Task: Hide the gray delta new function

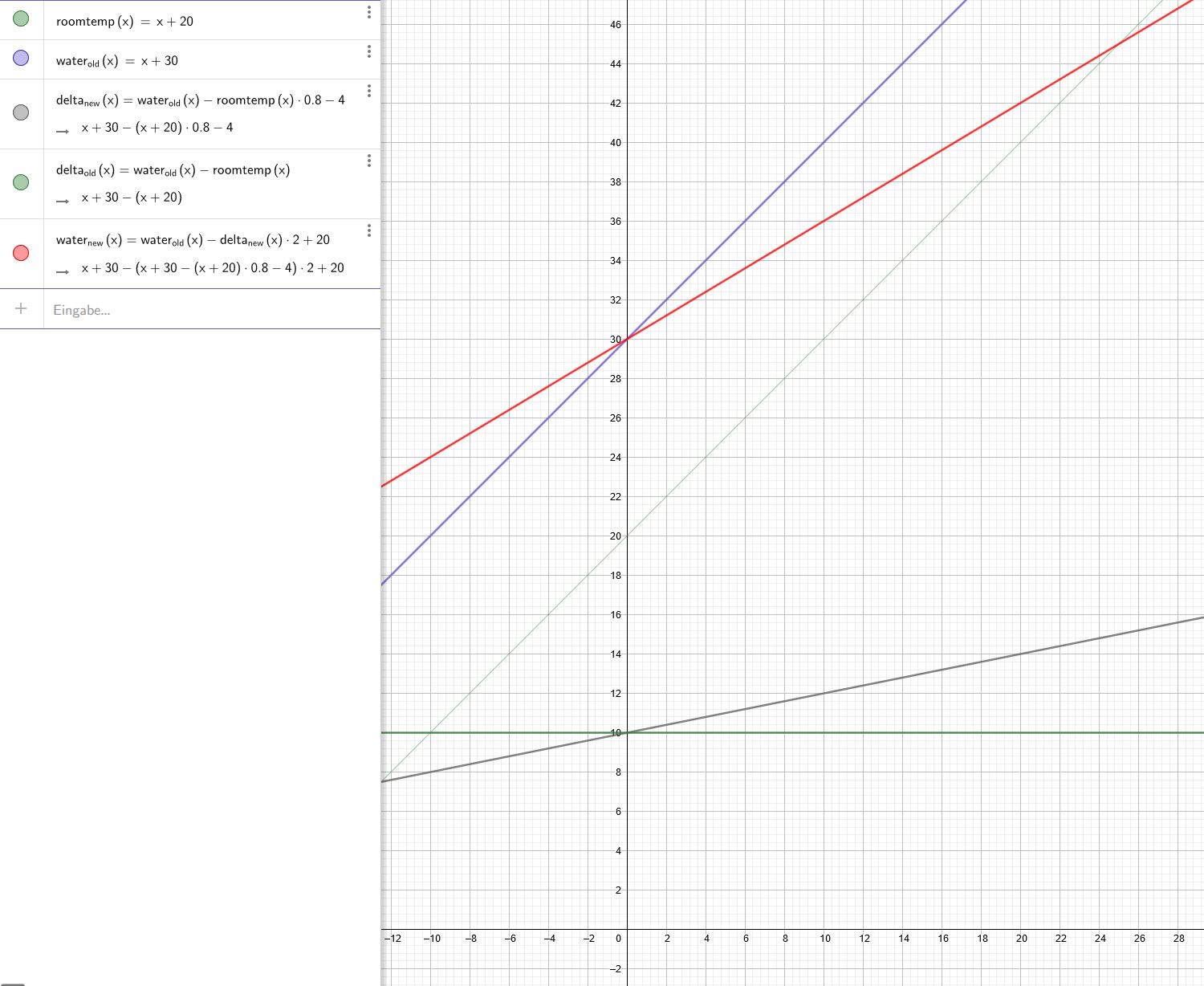Action: [21, 112]
